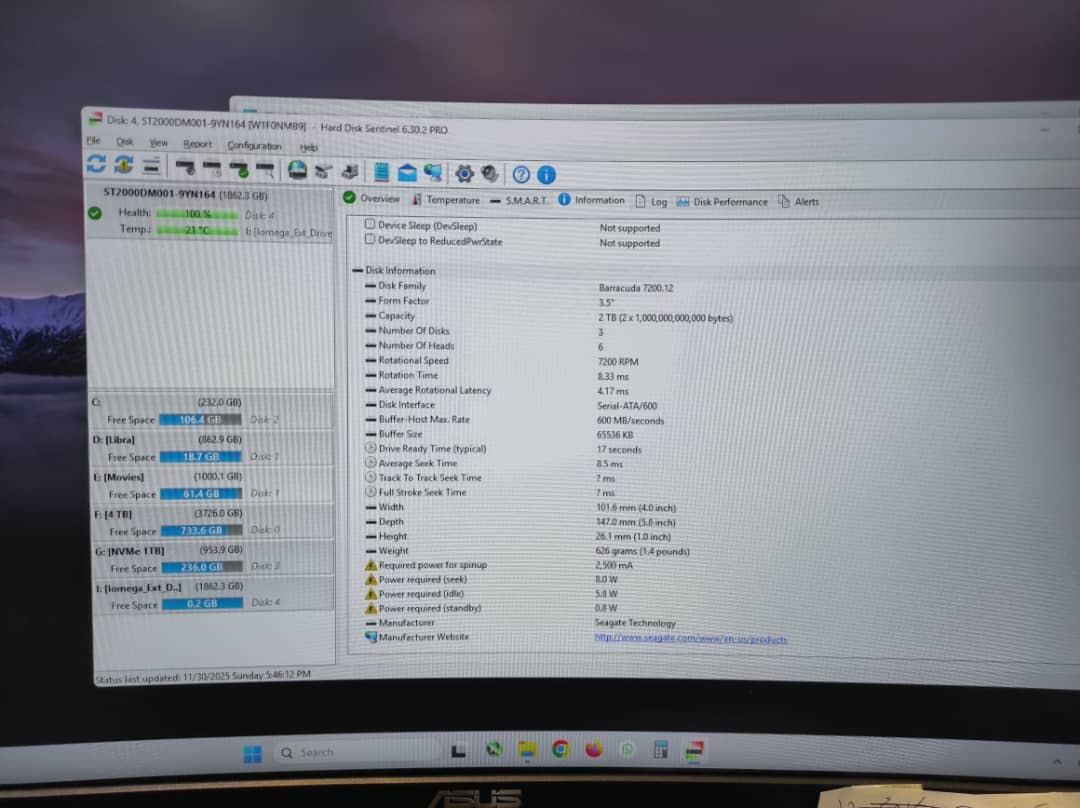The width and height of the screenshot is (1080, 808).
Task: Click the globe icon in toolbar
Action: pyautogui.click(x=297, y=170)
